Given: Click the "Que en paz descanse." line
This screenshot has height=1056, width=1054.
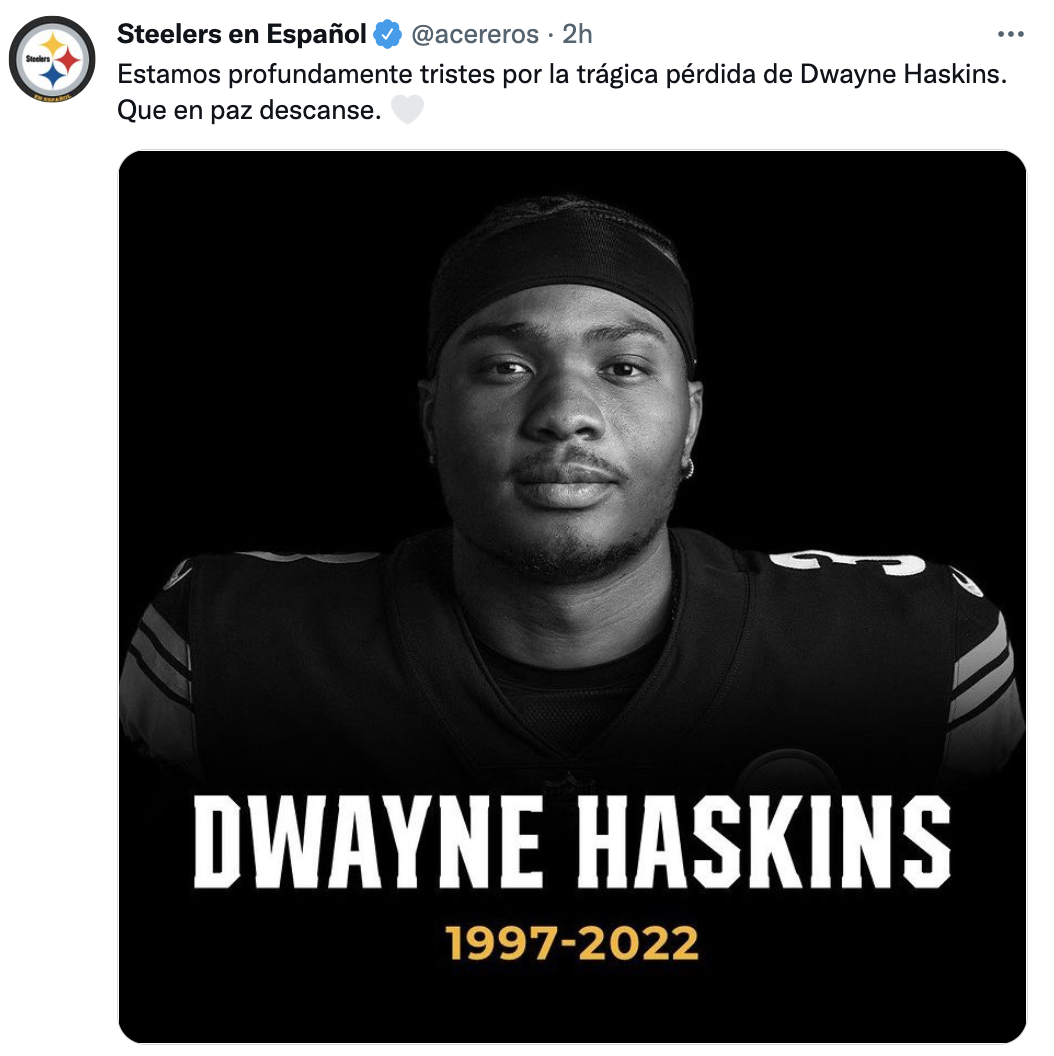Looking at the screenshot, I should coord(249,109).
